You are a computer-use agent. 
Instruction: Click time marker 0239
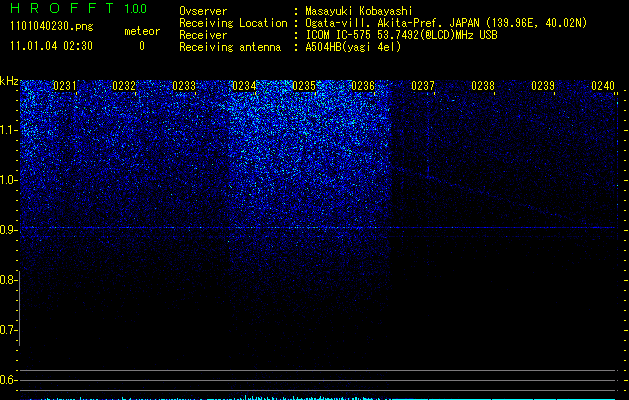pos(543,86)
